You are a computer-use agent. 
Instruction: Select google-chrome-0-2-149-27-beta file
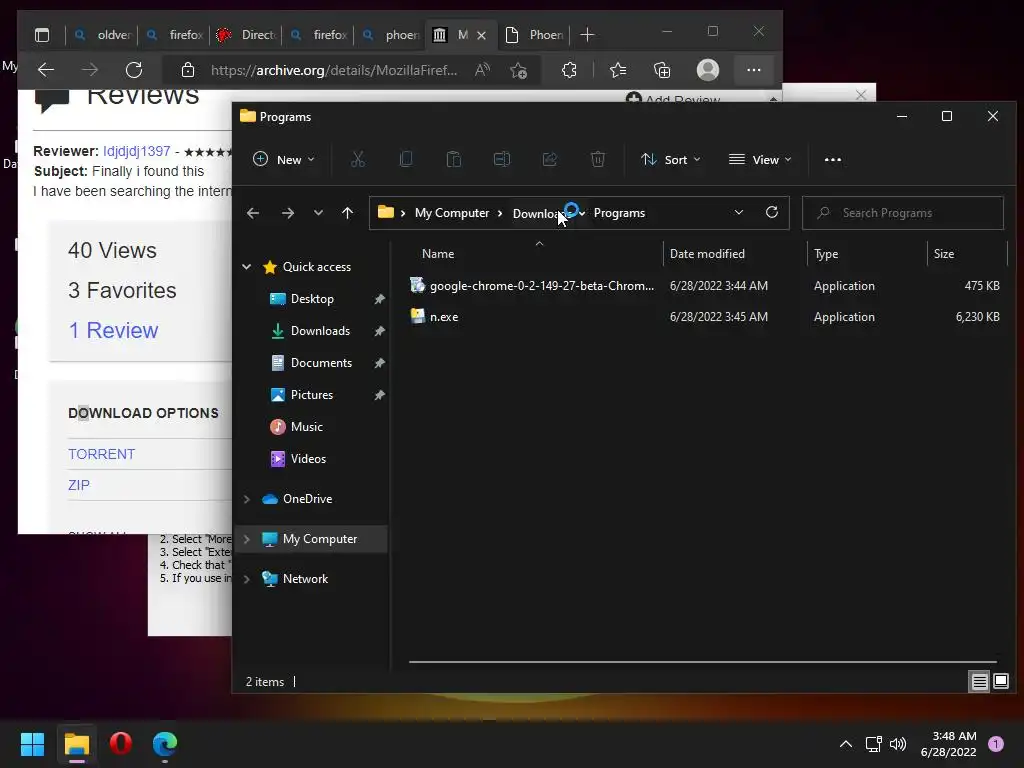(541, 285)
